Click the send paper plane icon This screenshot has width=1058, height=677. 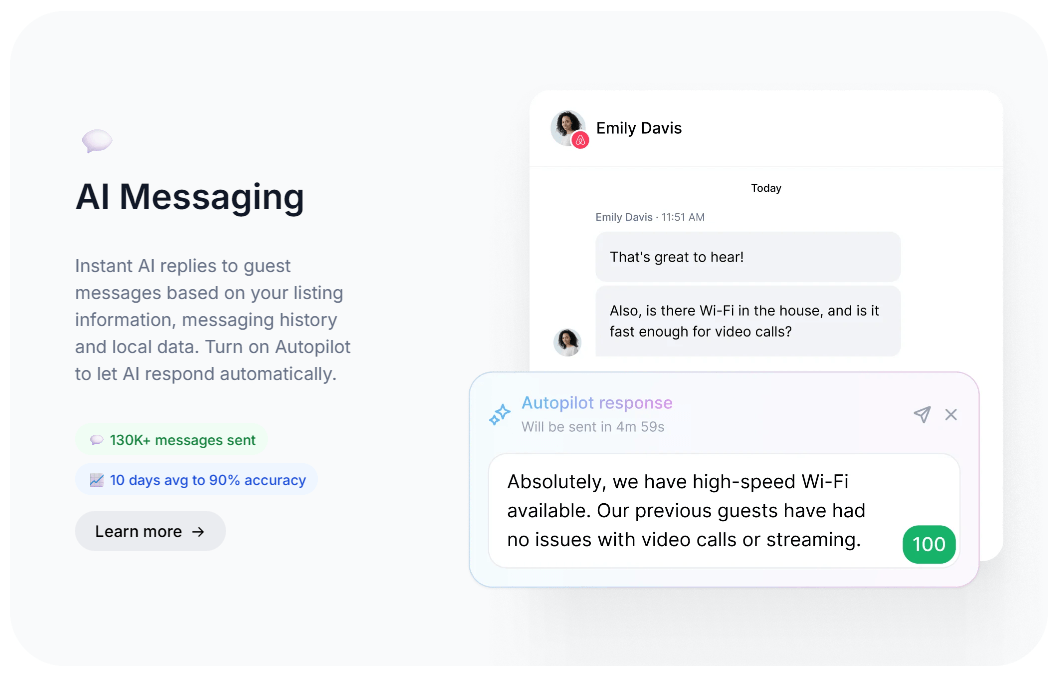pyautogui.click(x=922, y=414)
